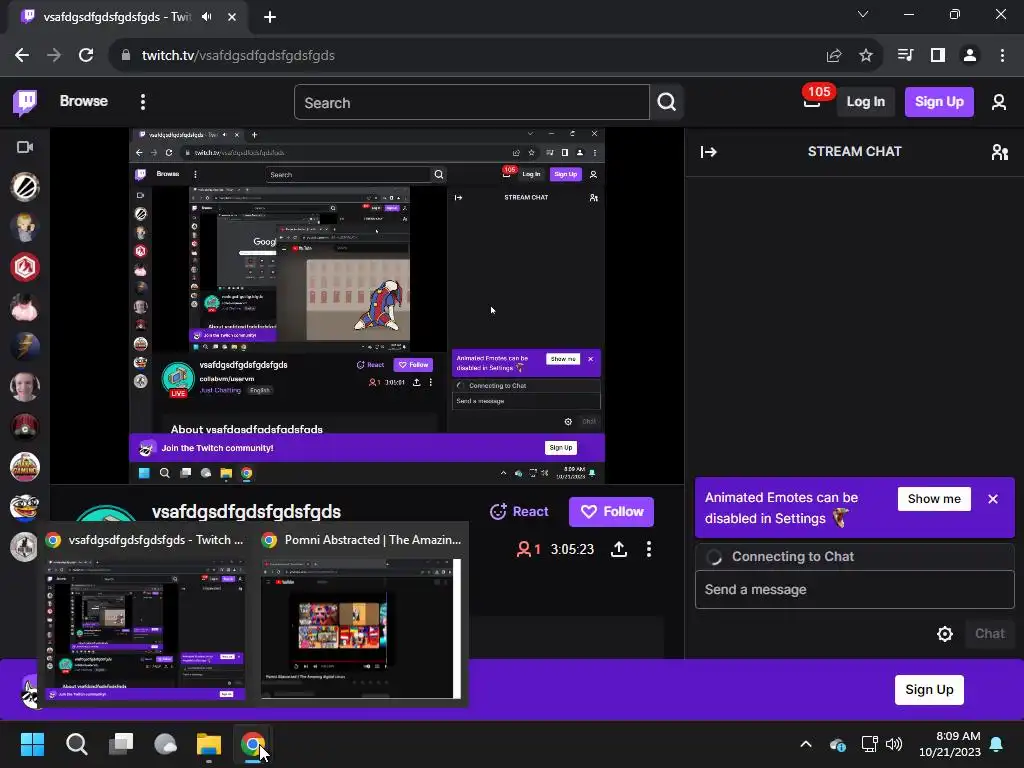The image size is (1024, 768).
Task: Click the magnifier search button
Action: (667, 103)
